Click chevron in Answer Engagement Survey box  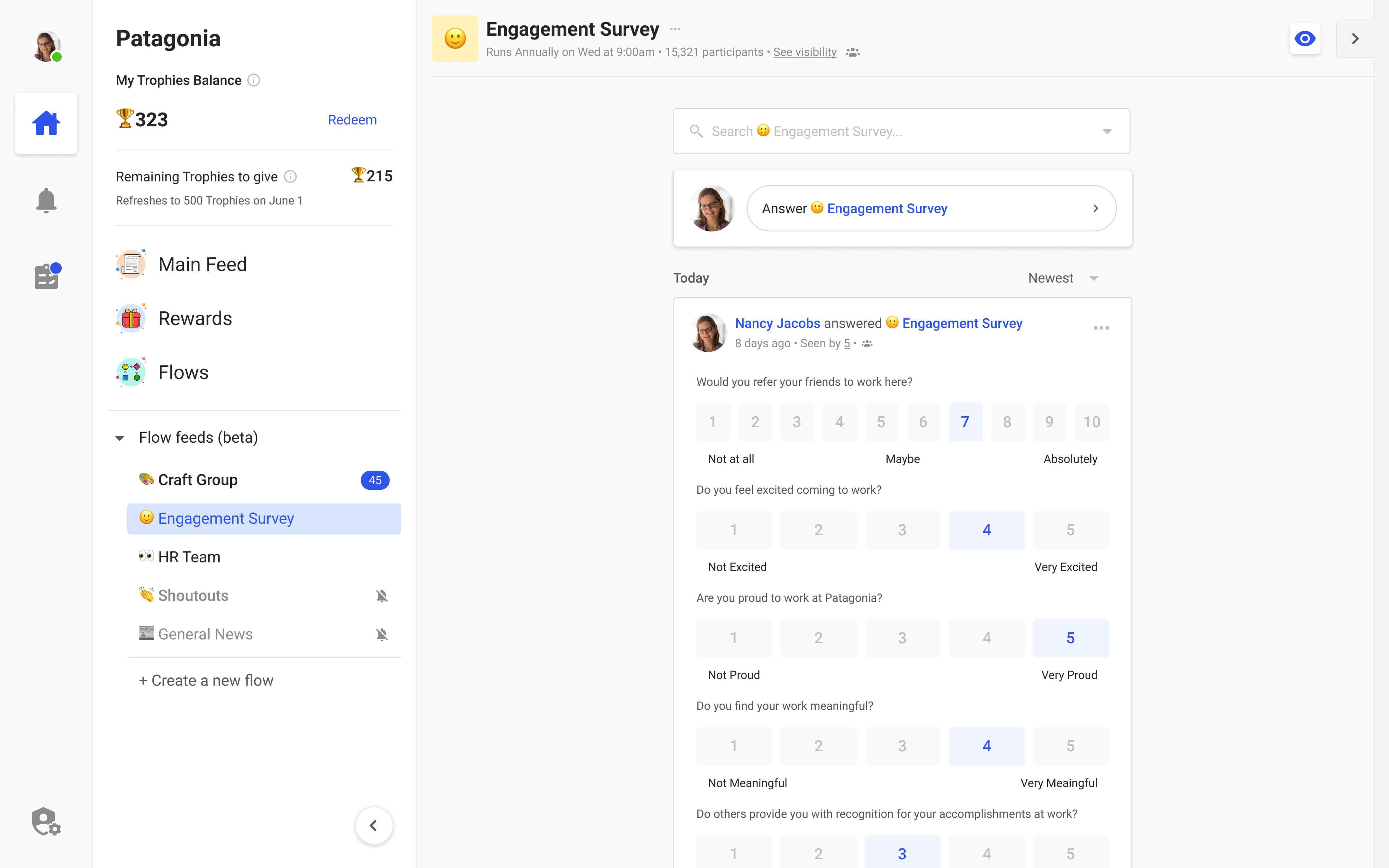(x=1096, y=208)
